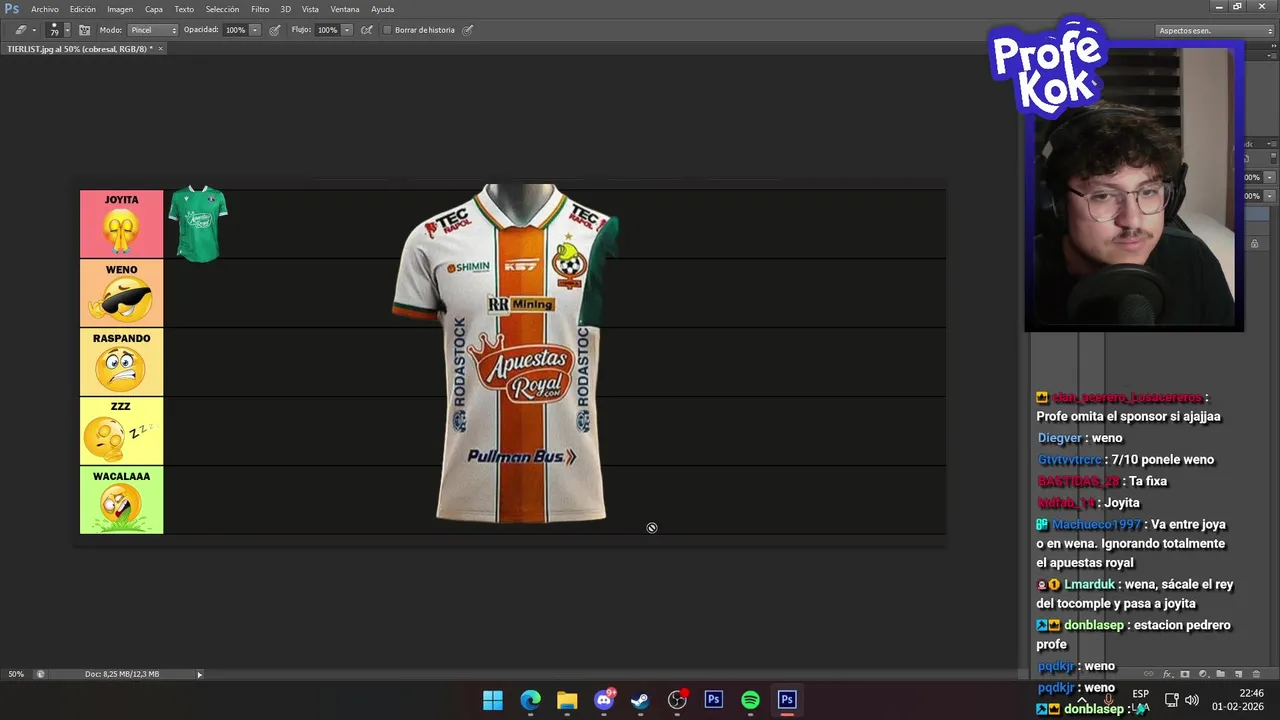Open File Explorer from taskbar
The image size is (1280, 720).
567,700
